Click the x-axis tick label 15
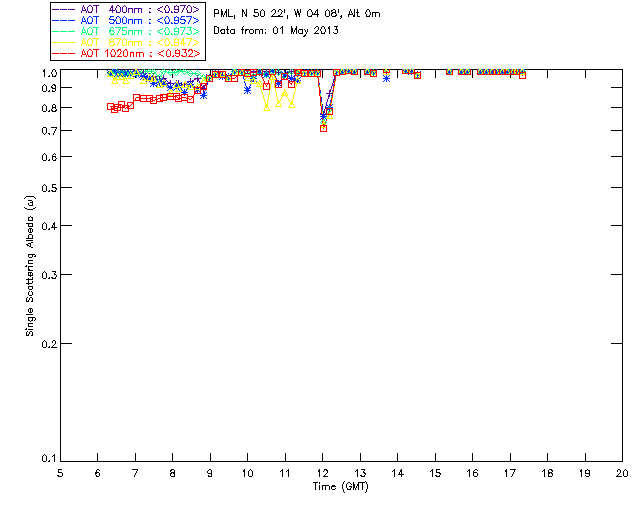Screen dimensions: 640x512 (x=435, y=473)
